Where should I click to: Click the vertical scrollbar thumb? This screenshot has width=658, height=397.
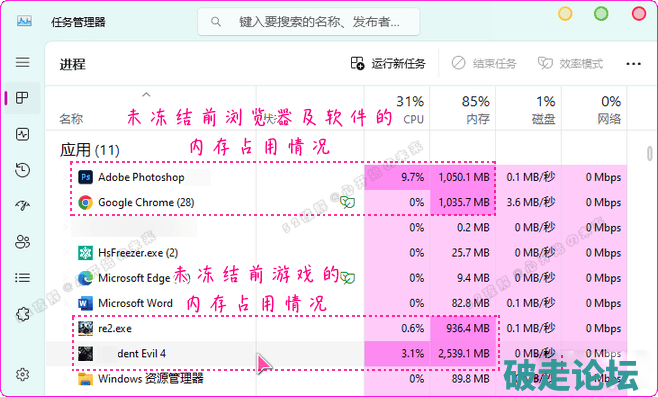pos(650,153)
